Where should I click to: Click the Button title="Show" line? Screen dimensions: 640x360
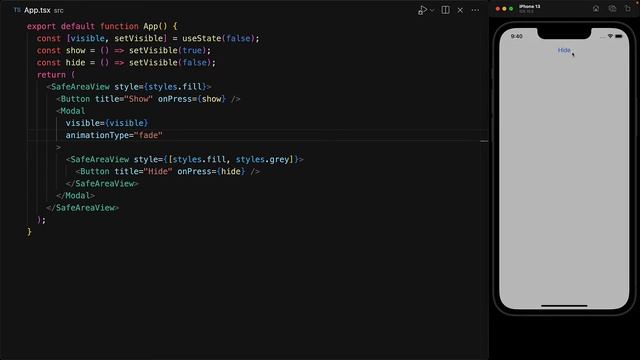click(148, 99)
